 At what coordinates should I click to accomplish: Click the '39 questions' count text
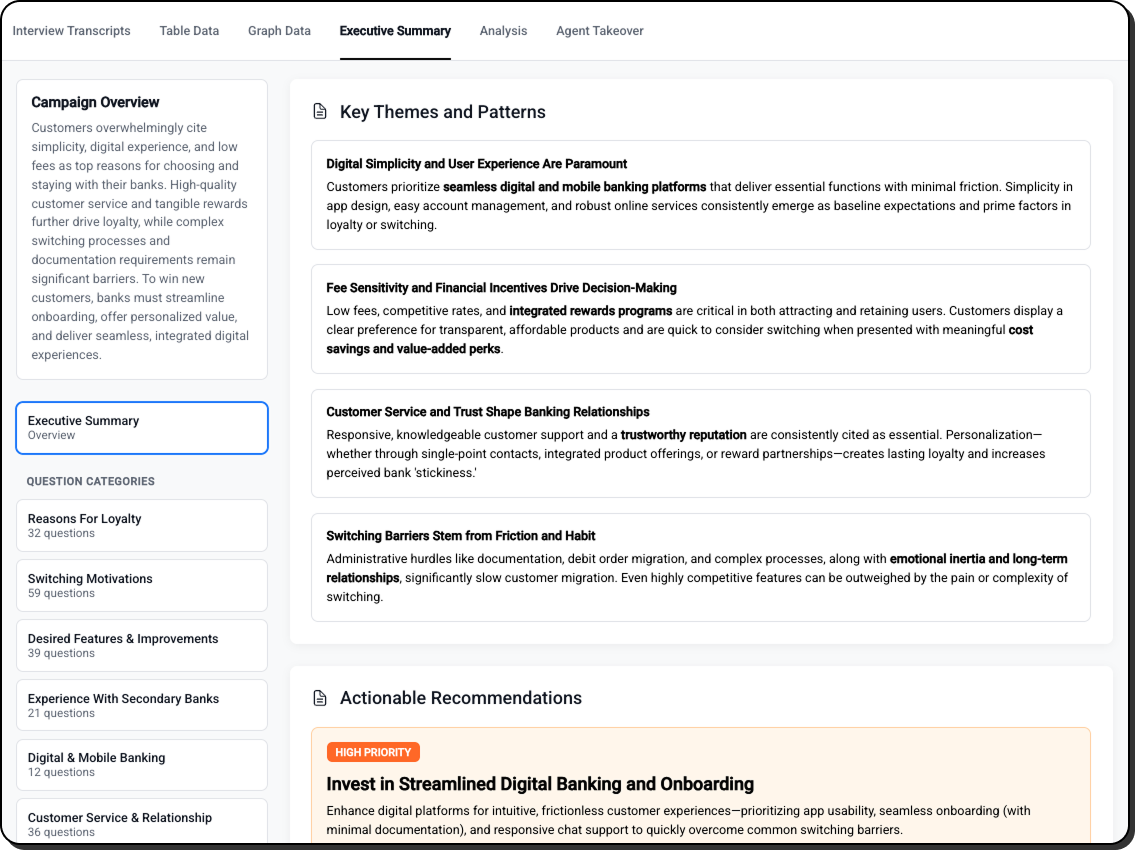(61, 654)
